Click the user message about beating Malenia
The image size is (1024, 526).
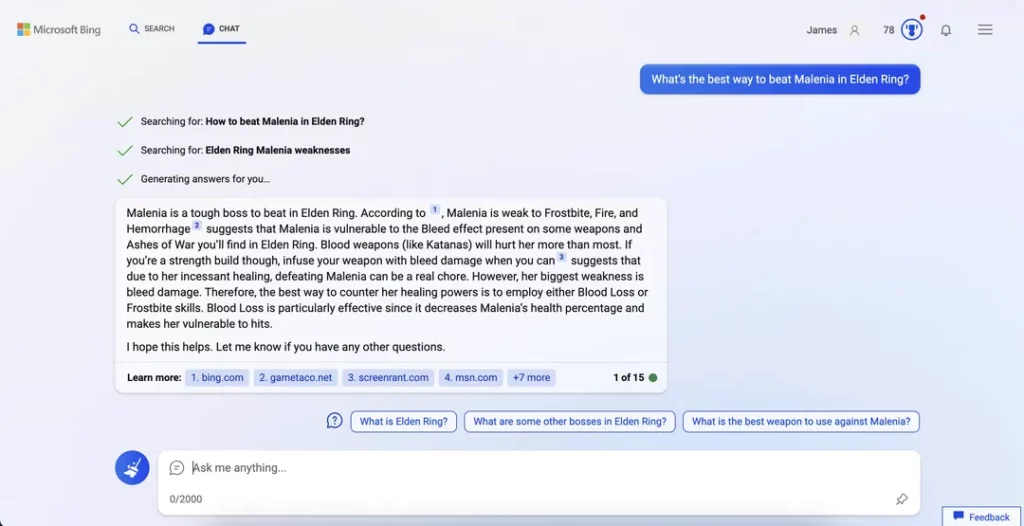point(780,80)
